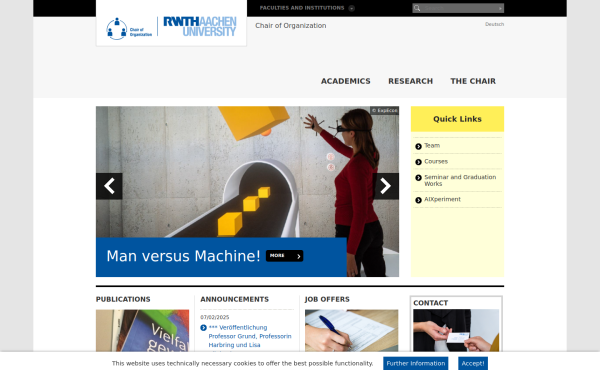Click the blue arrow icon beside announcement
This screenshot has width=600, height=375.
pos(203,328)
